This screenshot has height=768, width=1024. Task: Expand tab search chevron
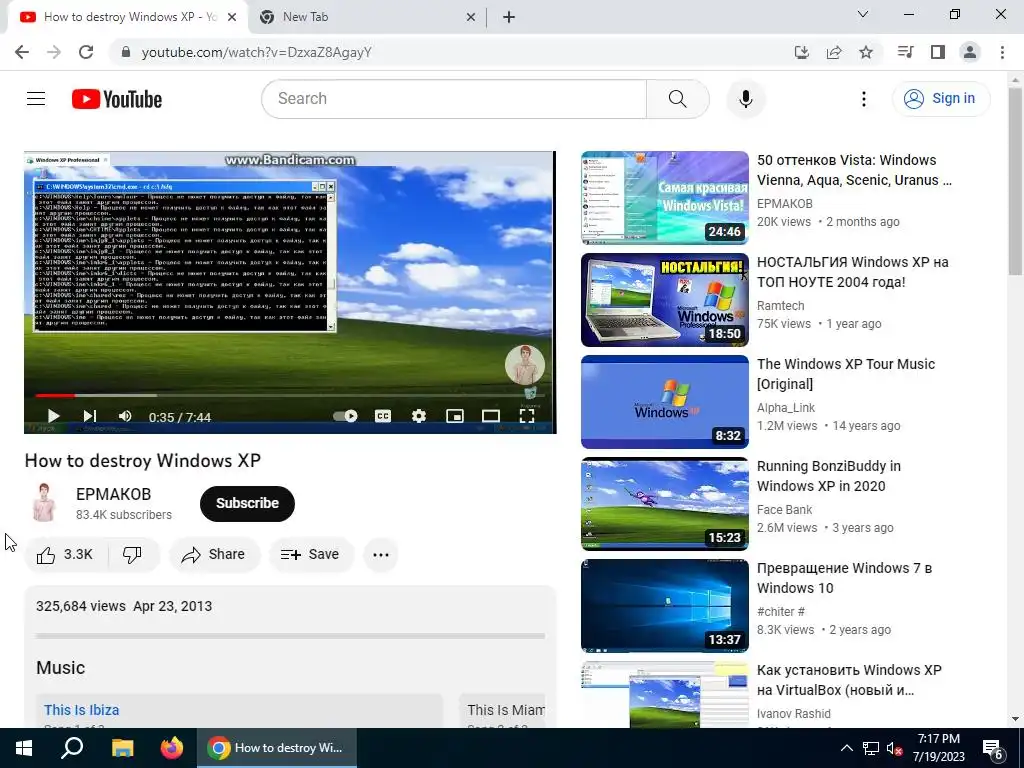coord(863,14)
